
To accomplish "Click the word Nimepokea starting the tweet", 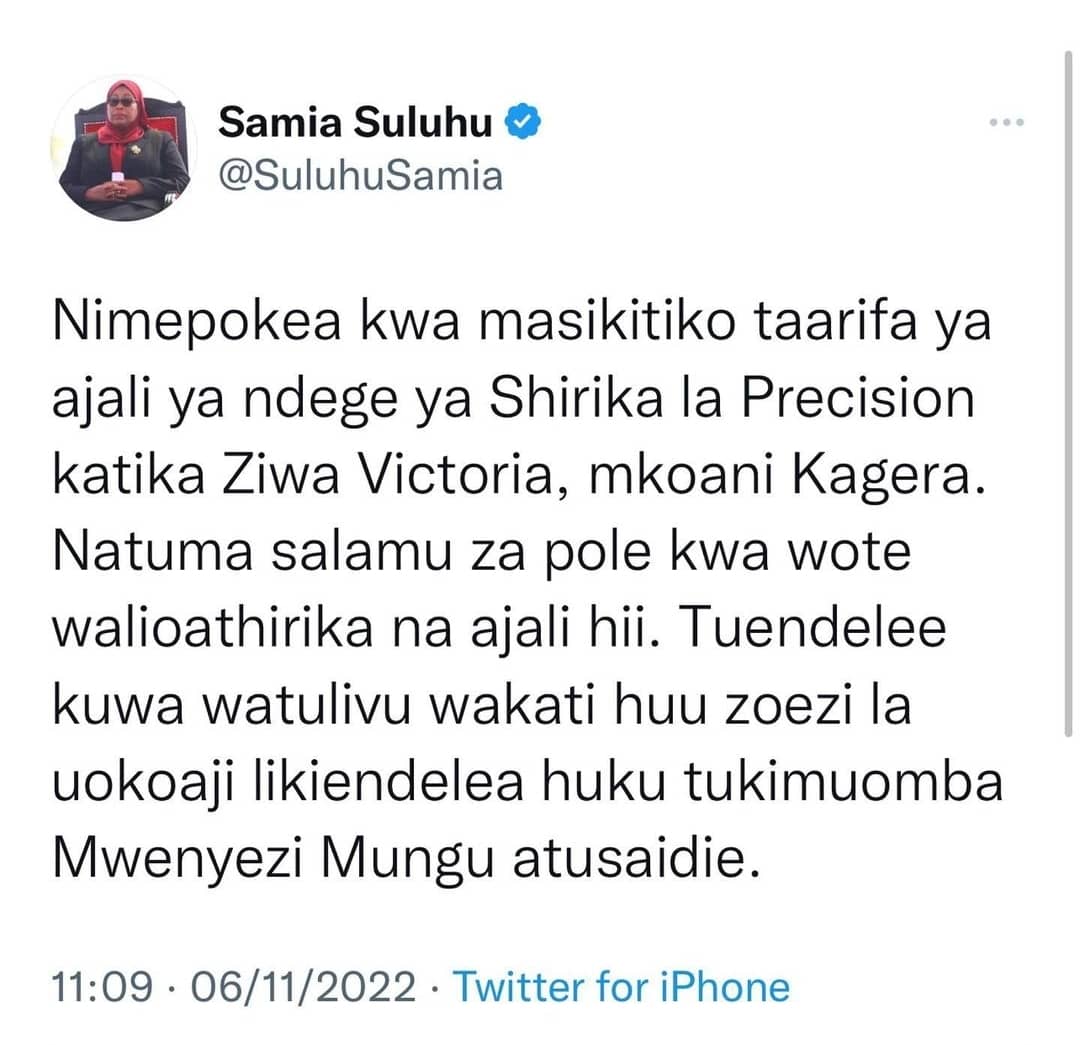I will tap(197, 322).
